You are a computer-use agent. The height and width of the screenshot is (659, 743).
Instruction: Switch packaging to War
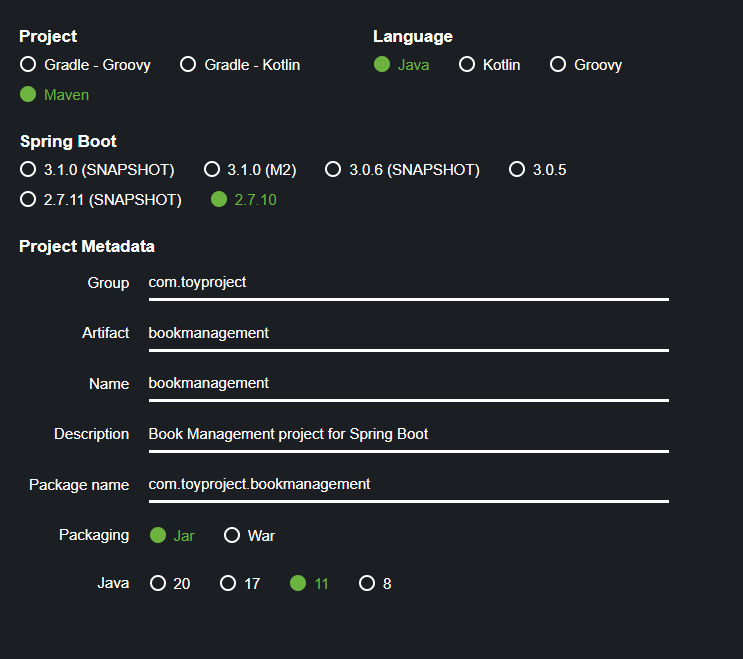pos(232,535)
